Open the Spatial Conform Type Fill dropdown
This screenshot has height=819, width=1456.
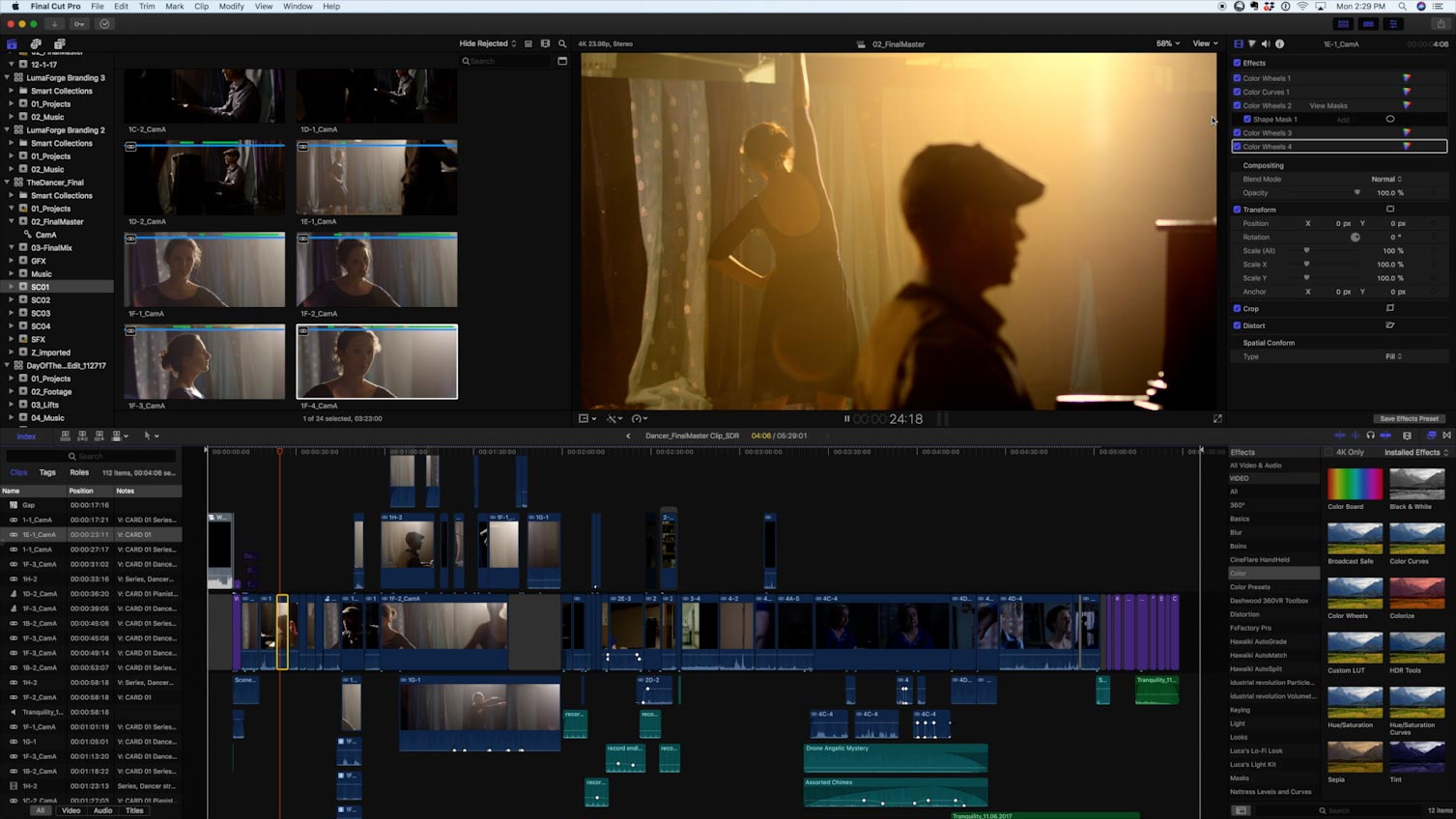(x=1393, y=356)
